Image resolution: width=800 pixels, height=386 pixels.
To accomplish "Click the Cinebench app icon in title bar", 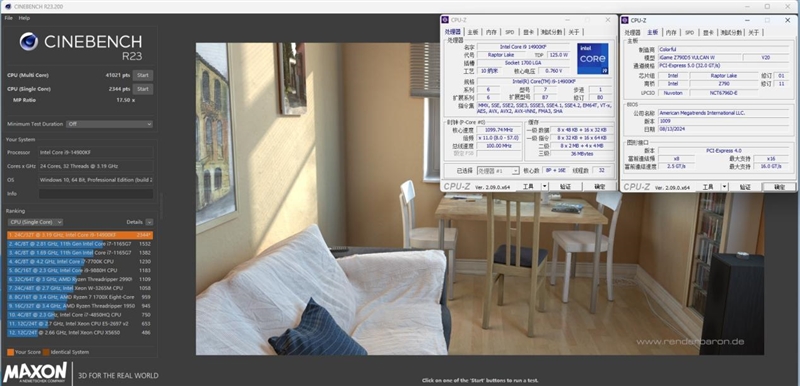I will 7,7.
